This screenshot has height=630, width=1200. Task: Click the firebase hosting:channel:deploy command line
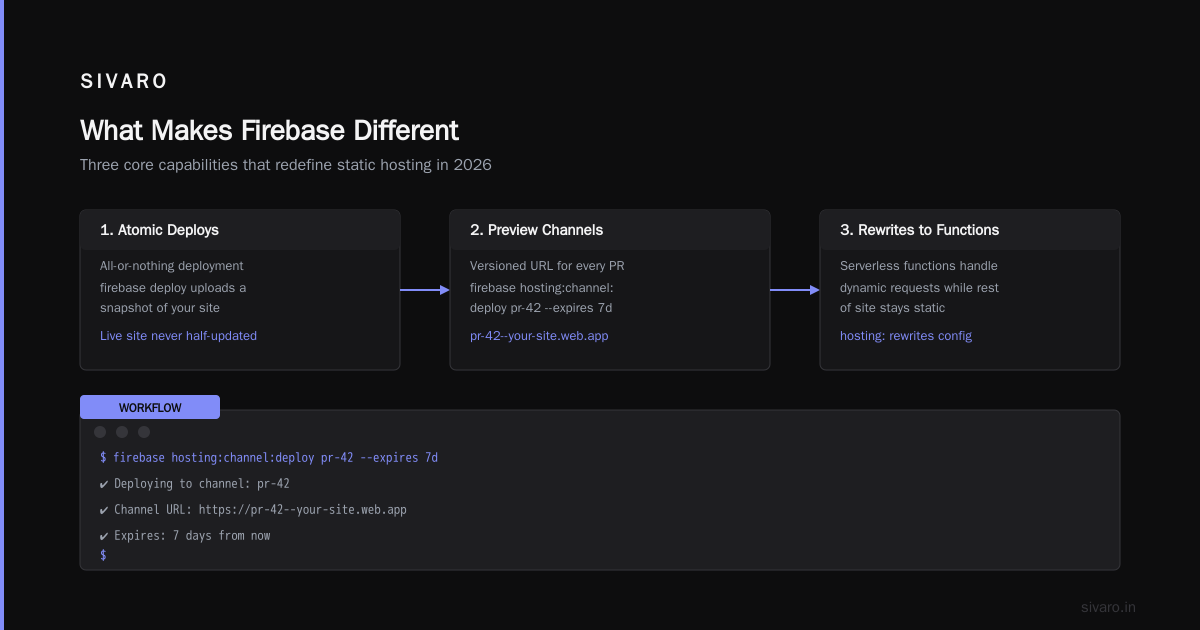pos(269,458)
